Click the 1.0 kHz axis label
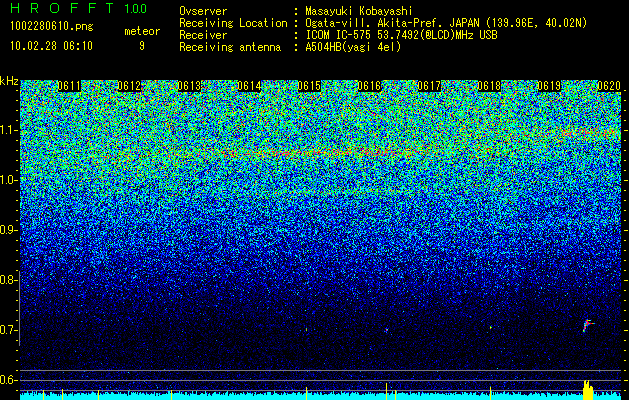 point(7,181)
